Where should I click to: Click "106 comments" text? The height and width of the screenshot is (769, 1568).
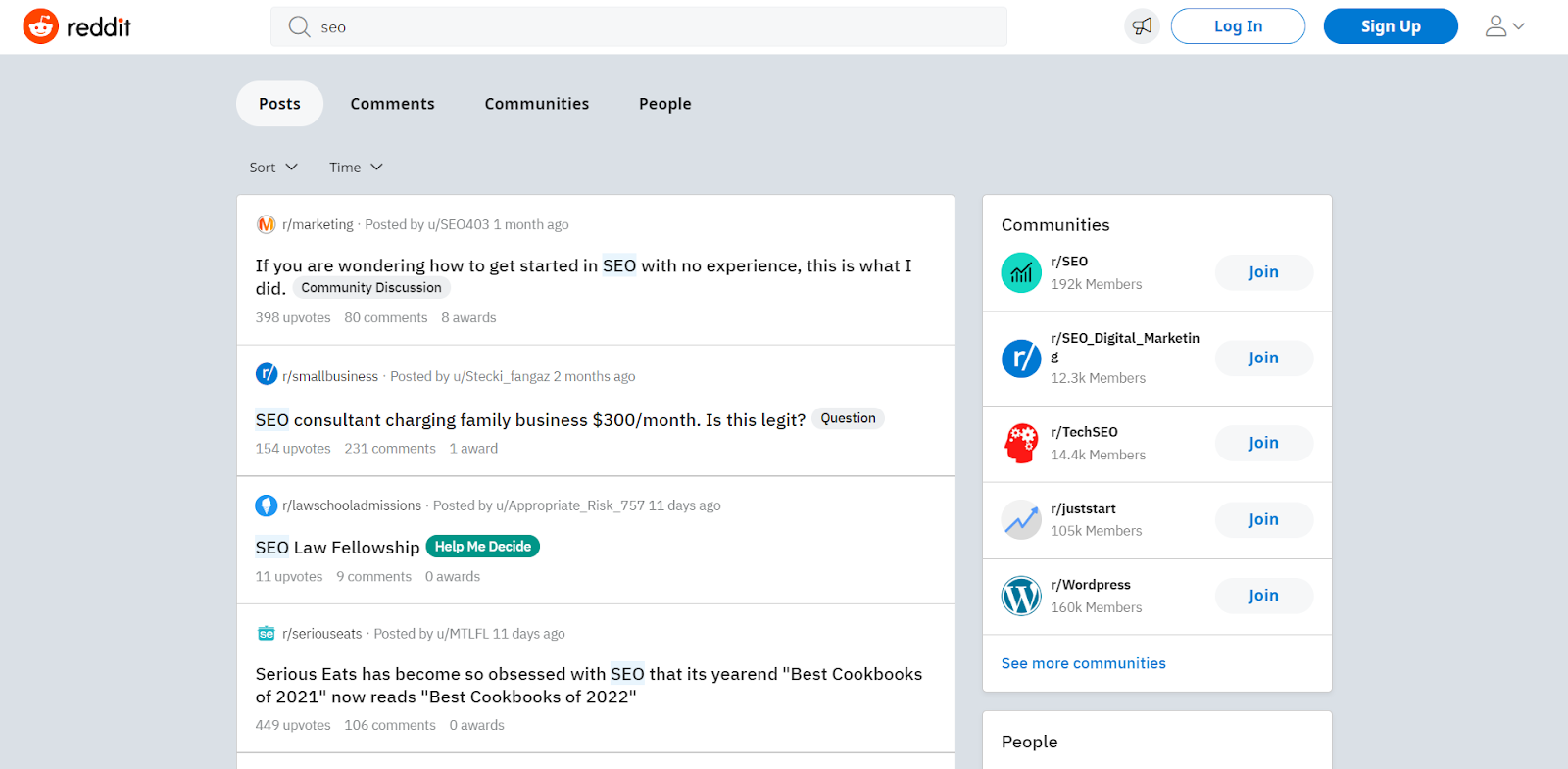pos(390,726)
